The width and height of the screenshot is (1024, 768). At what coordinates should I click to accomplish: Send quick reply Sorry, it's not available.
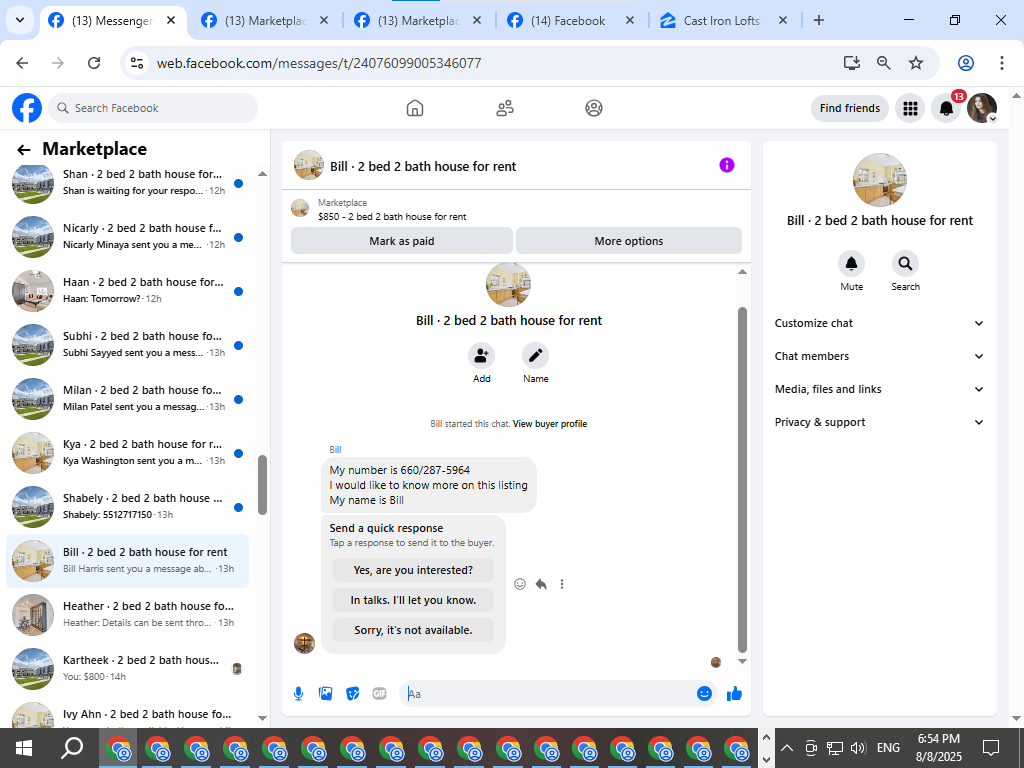(413, 630)
